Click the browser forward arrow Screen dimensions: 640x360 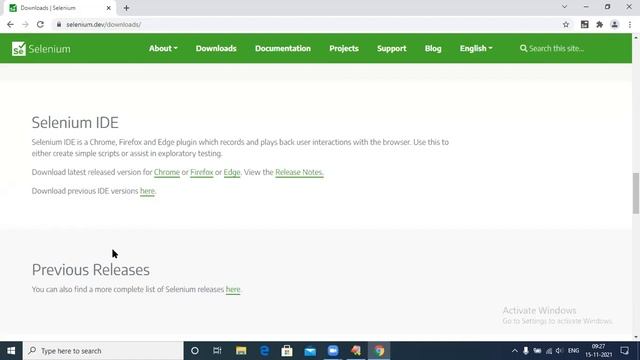click(x=25, y=24)
